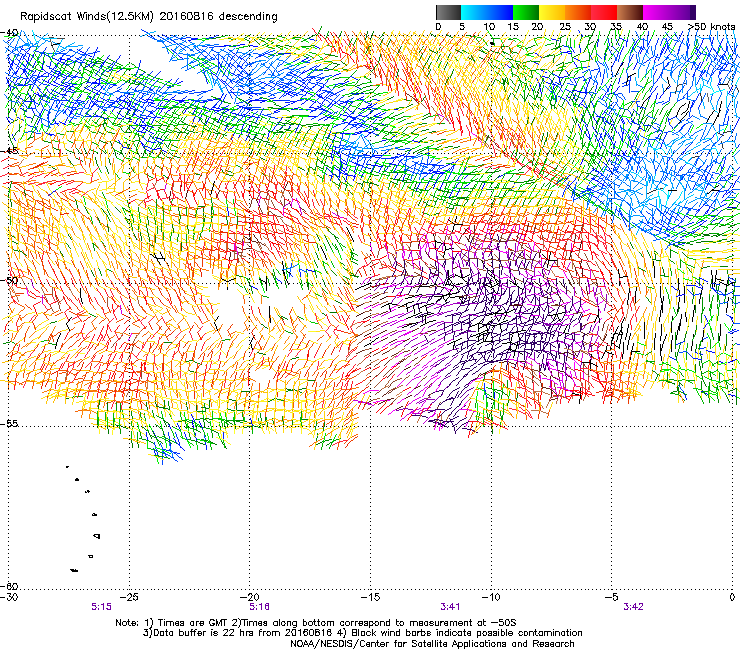The image size is (740, 650).
Task: Click the gray 0–5 knots legend swatch
Action: click(448, 12)
